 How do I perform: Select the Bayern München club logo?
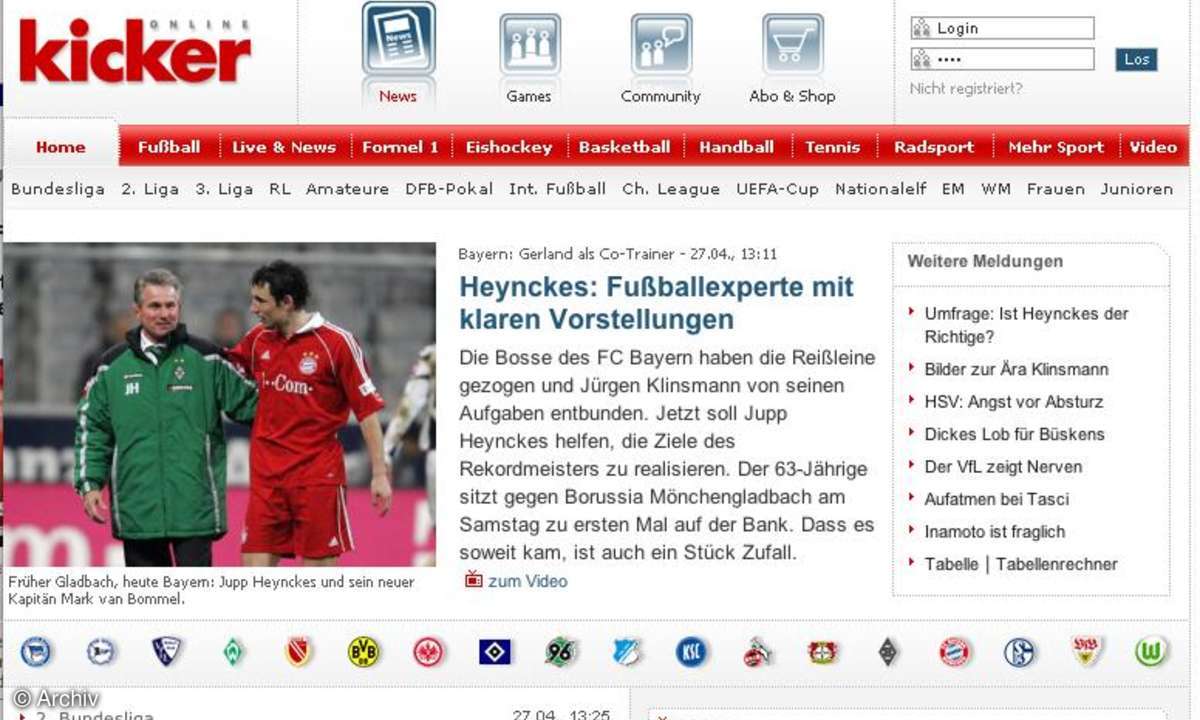pyautogui.click(x=955, y=652)
